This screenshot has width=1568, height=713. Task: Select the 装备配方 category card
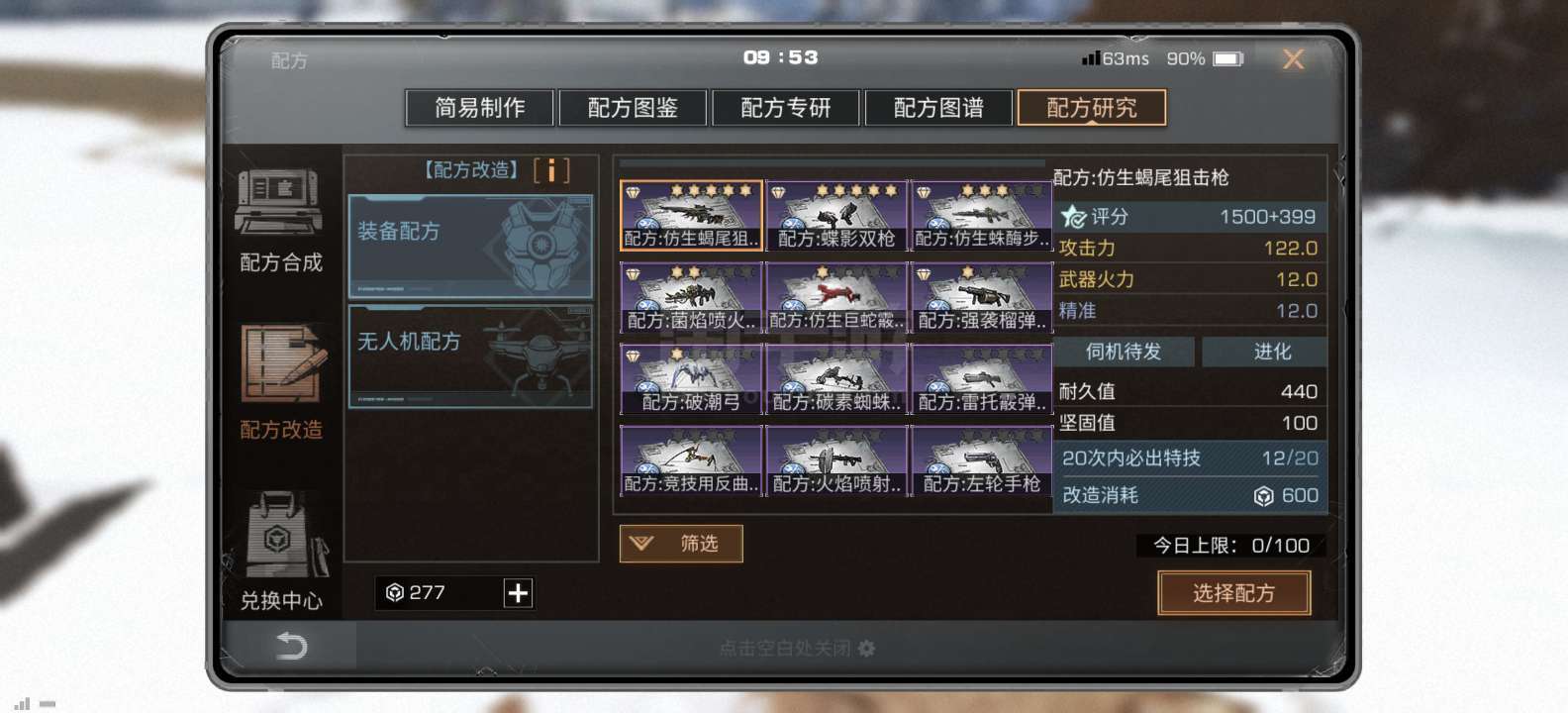pyautogui.click(x=471, y=247)
